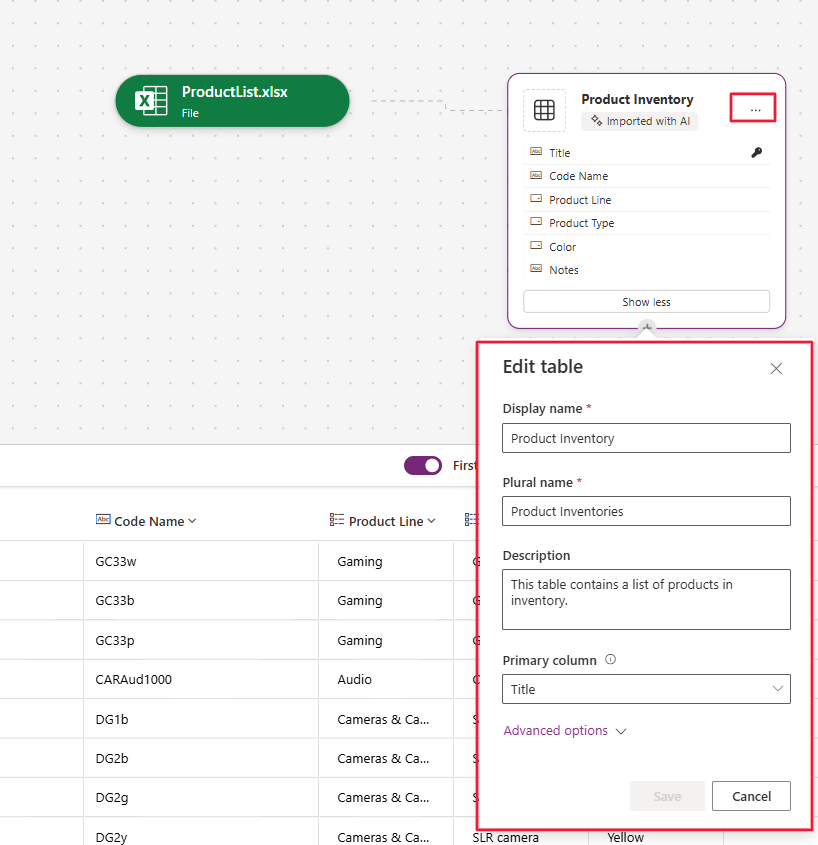The width and height of the screenshot is (818, 845).
Task: Toggle the First row header switch
Action: tap(423, 465)
